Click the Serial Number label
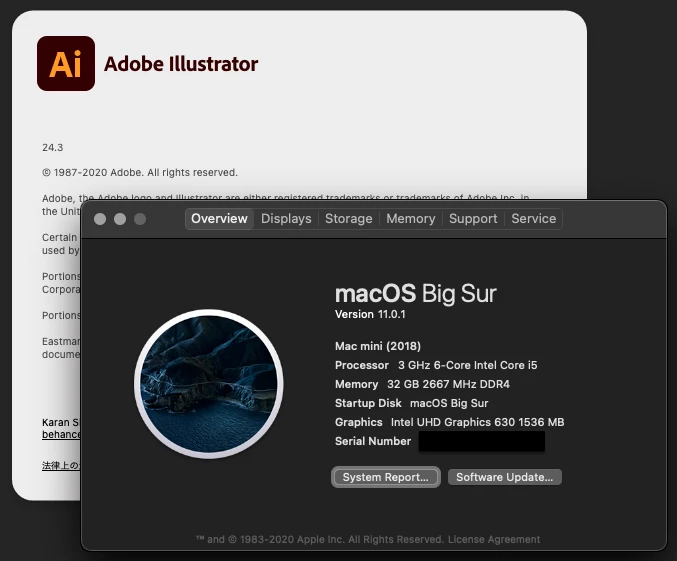This screenshot has width=677, height=561. 373,441
